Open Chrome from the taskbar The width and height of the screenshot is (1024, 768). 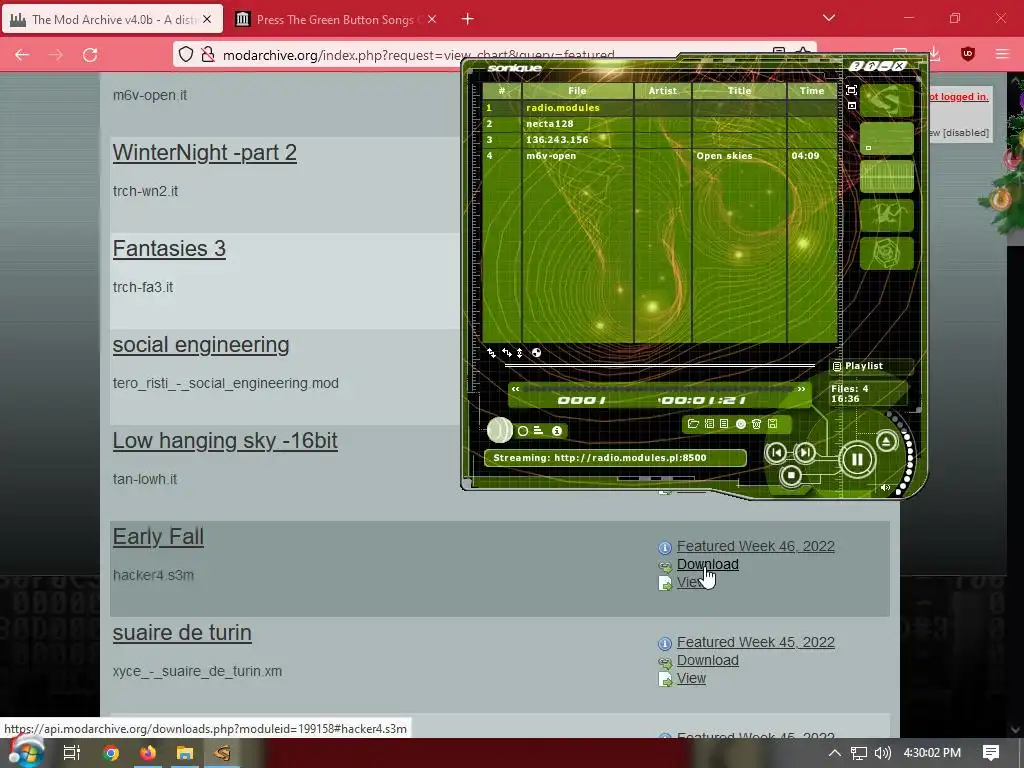[x=112, y=753]
